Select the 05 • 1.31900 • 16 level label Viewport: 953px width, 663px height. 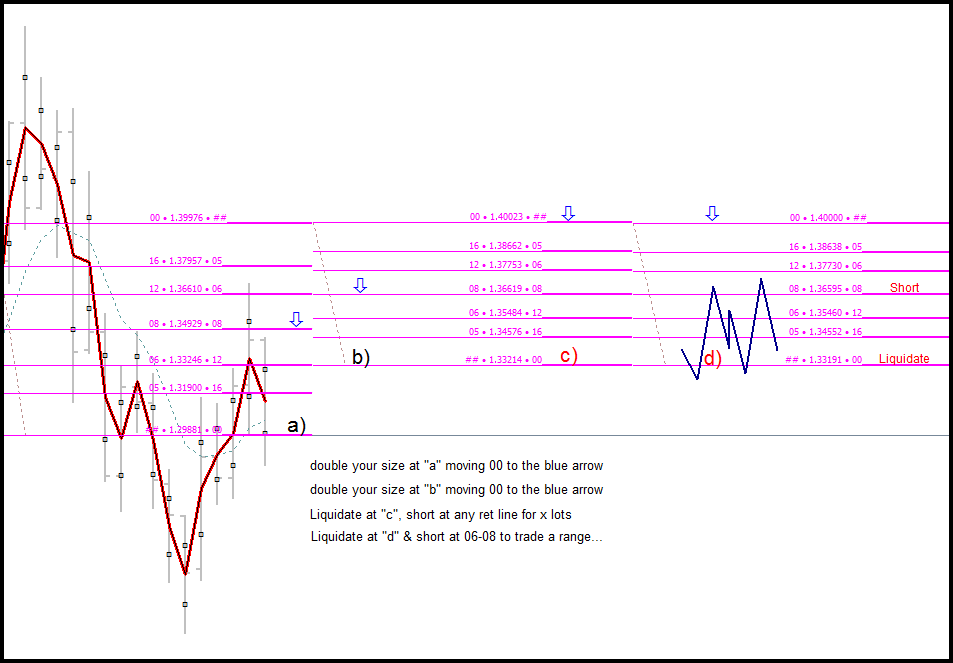click(186, 388)
